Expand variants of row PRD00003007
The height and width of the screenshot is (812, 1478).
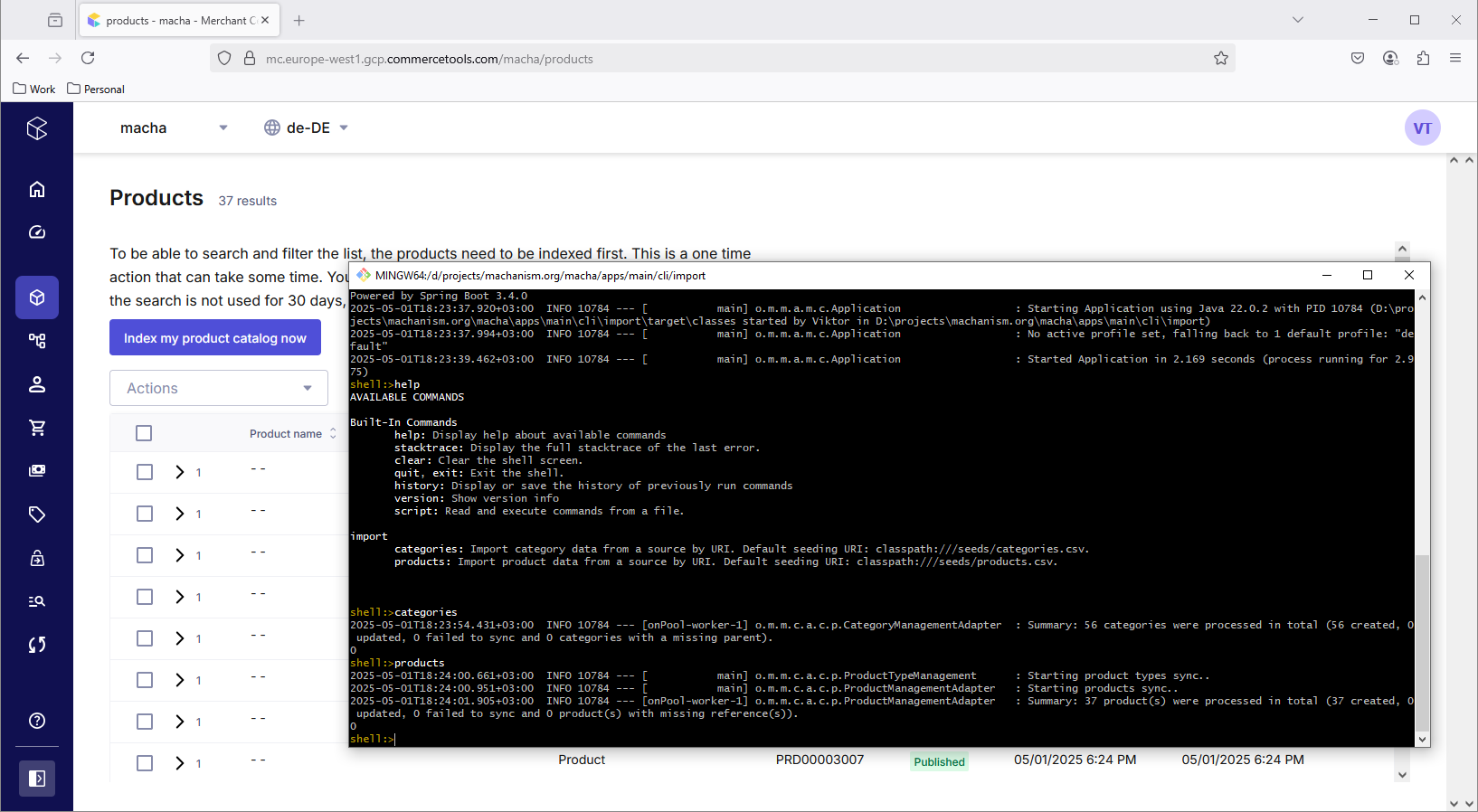(180, 763)
